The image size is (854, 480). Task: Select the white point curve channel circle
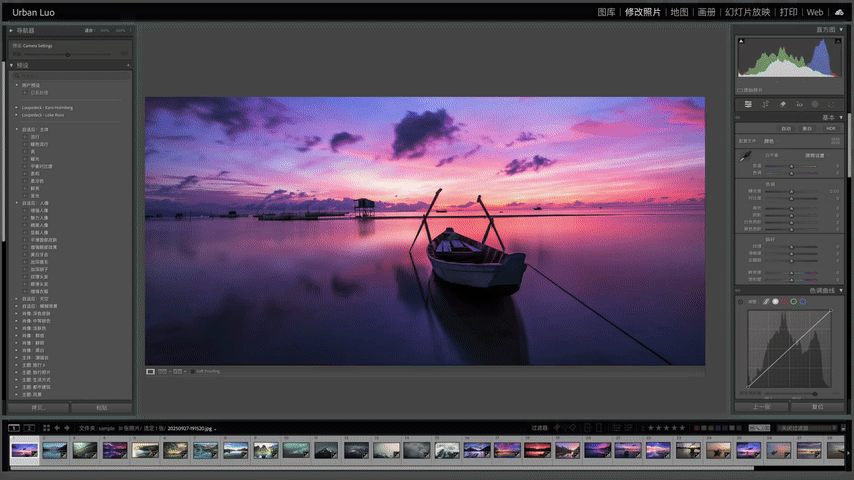(775, 301)
